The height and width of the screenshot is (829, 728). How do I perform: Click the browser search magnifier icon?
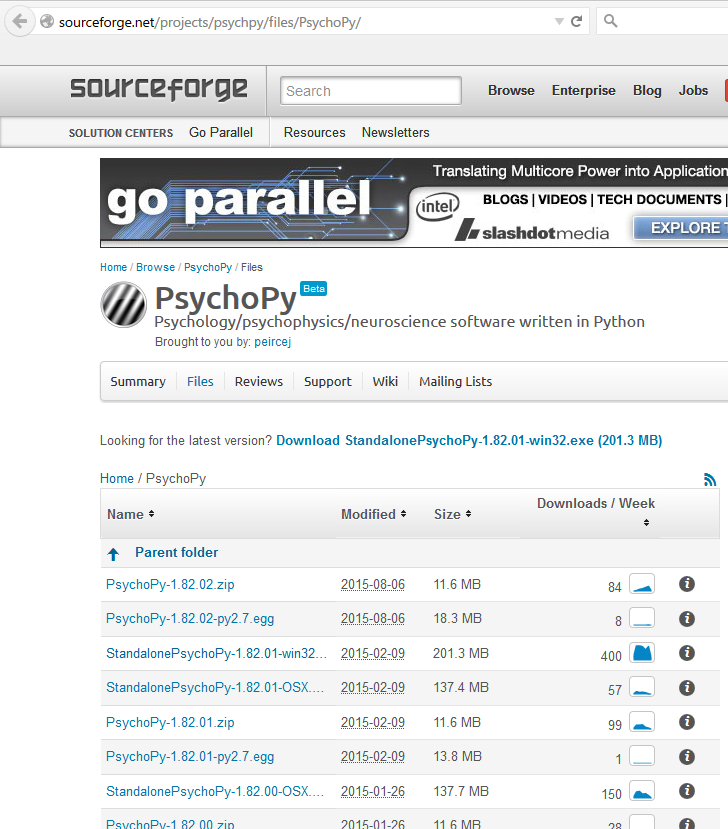pyautogui.click(x=610, y=21)
